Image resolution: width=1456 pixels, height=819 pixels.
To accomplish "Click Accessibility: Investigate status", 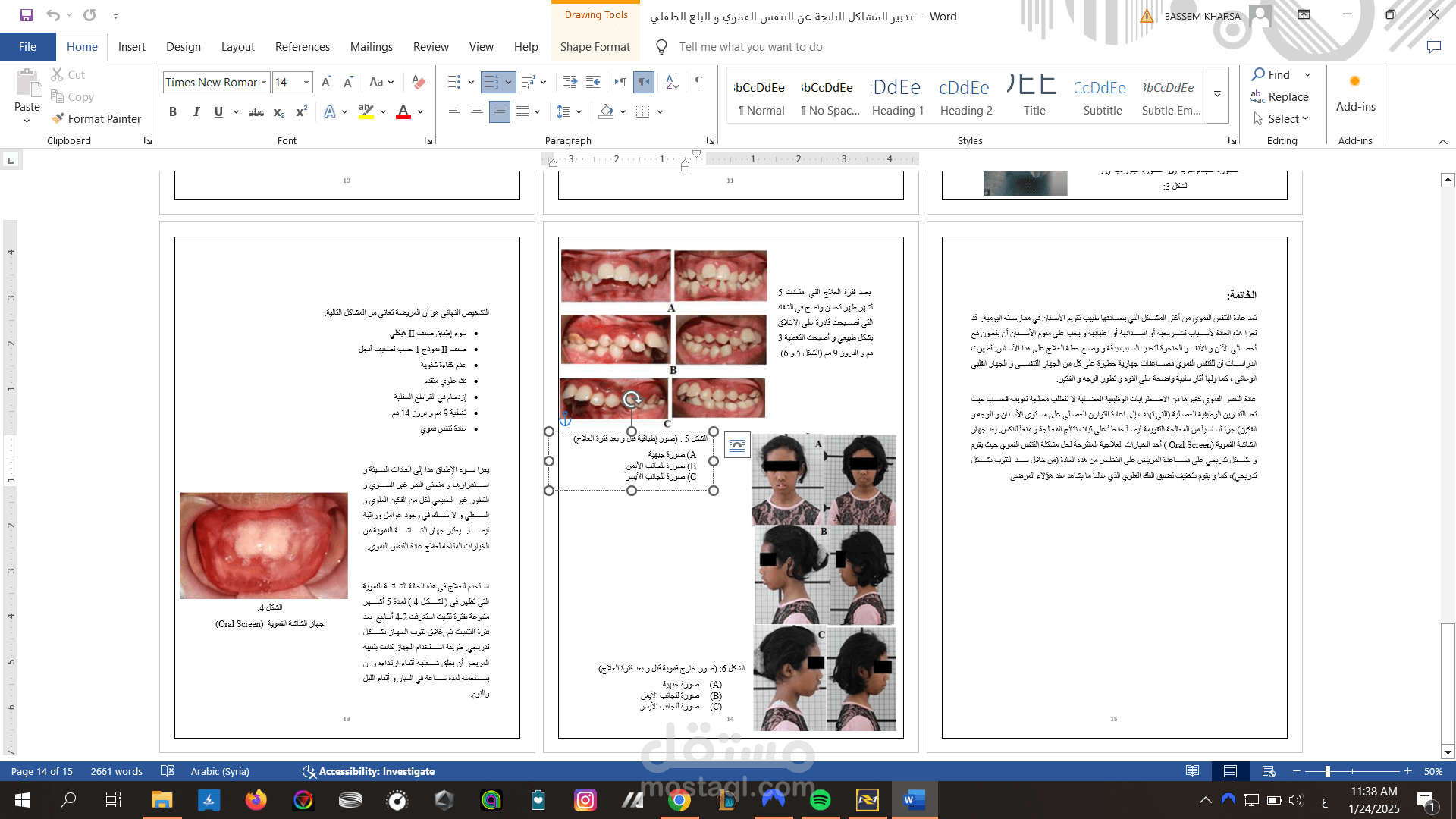I will click(x=369, y=771).
